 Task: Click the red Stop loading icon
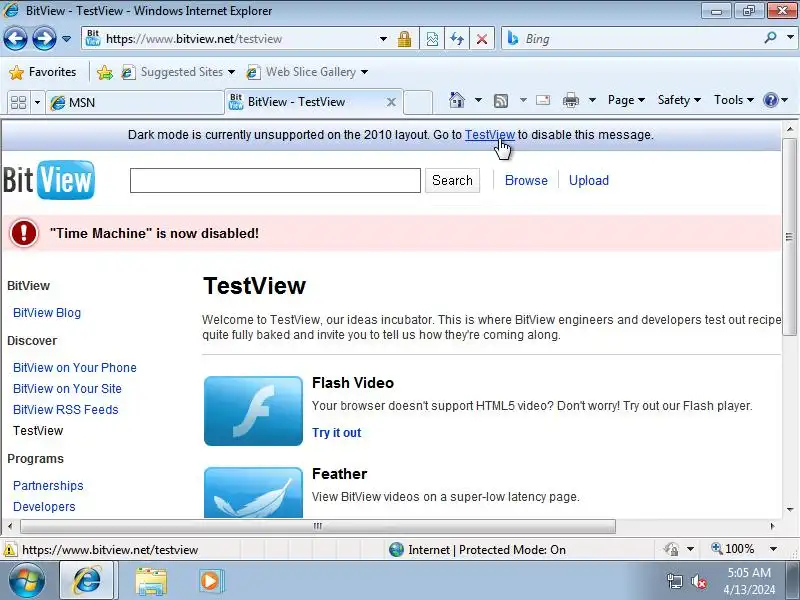coord(482,39)
